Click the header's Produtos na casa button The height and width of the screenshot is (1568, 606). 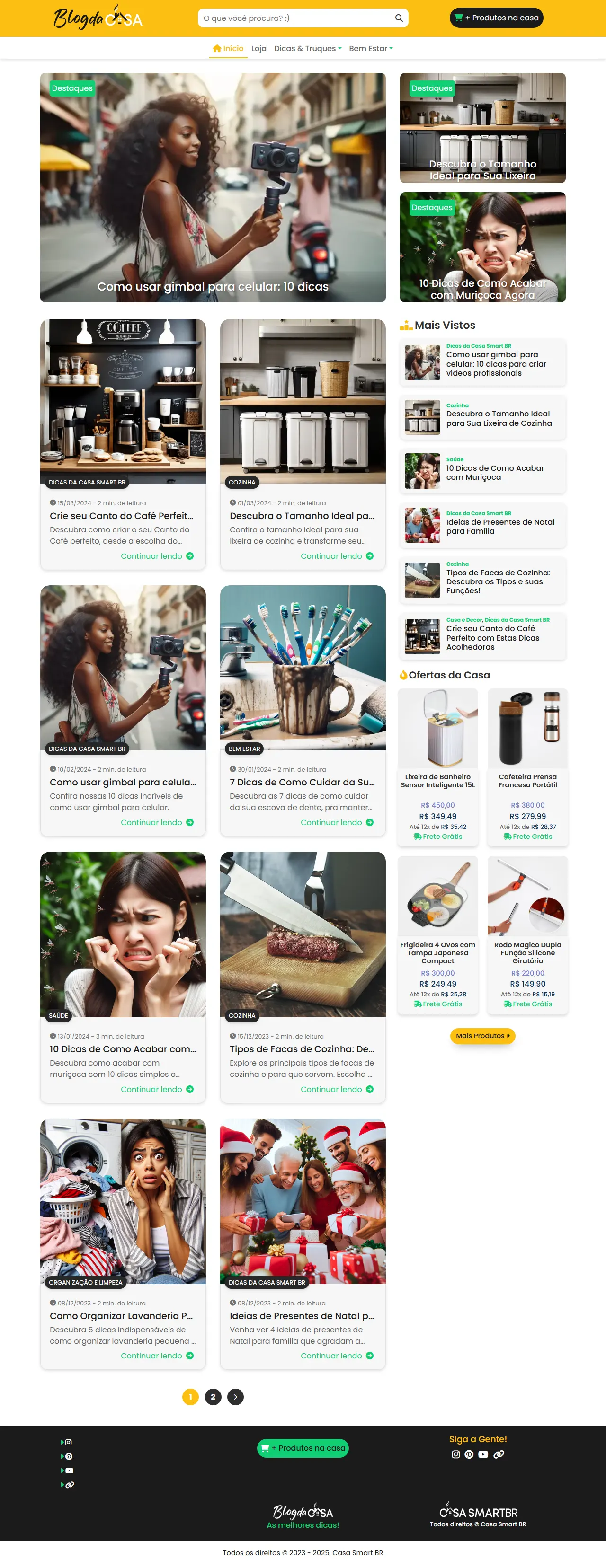click(x=496, y=18)
